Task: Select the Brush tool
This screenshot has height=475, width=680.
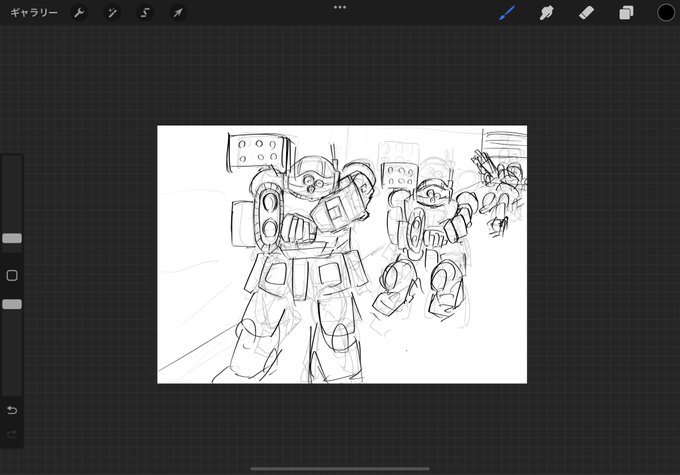Action: tap(507, 13)
